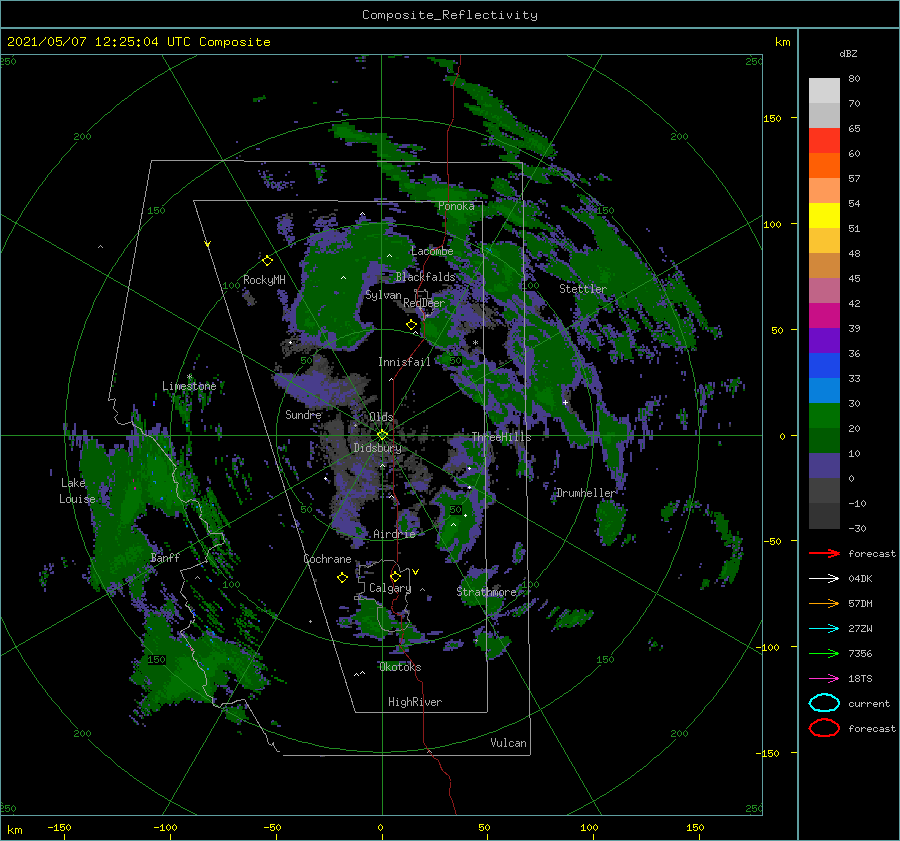
Task: Select the white 04DK arrow legend entry
Action: click(824, 578)
